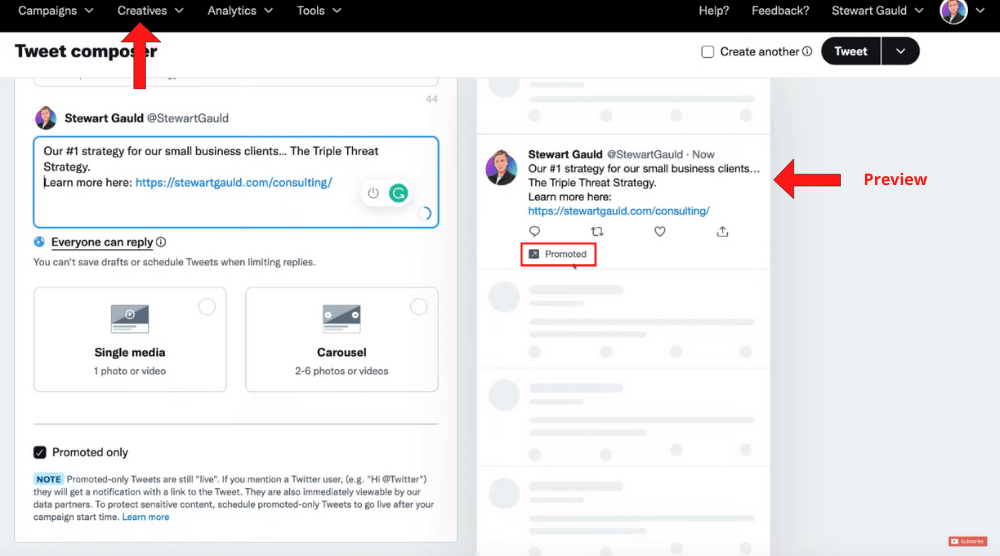The image size is (1000, 556).
Task: Uncheck the Promoted only checkbox
Action: tap(40, 452)
